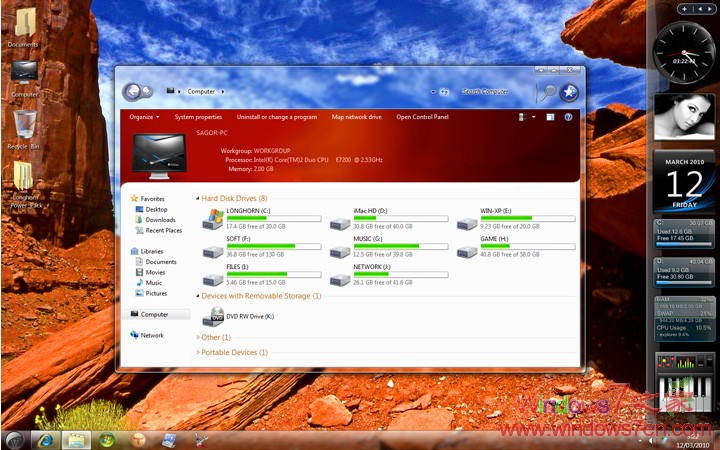Click the System properties toolbar command
Screen dimensions: 720x450
[198, 117]
